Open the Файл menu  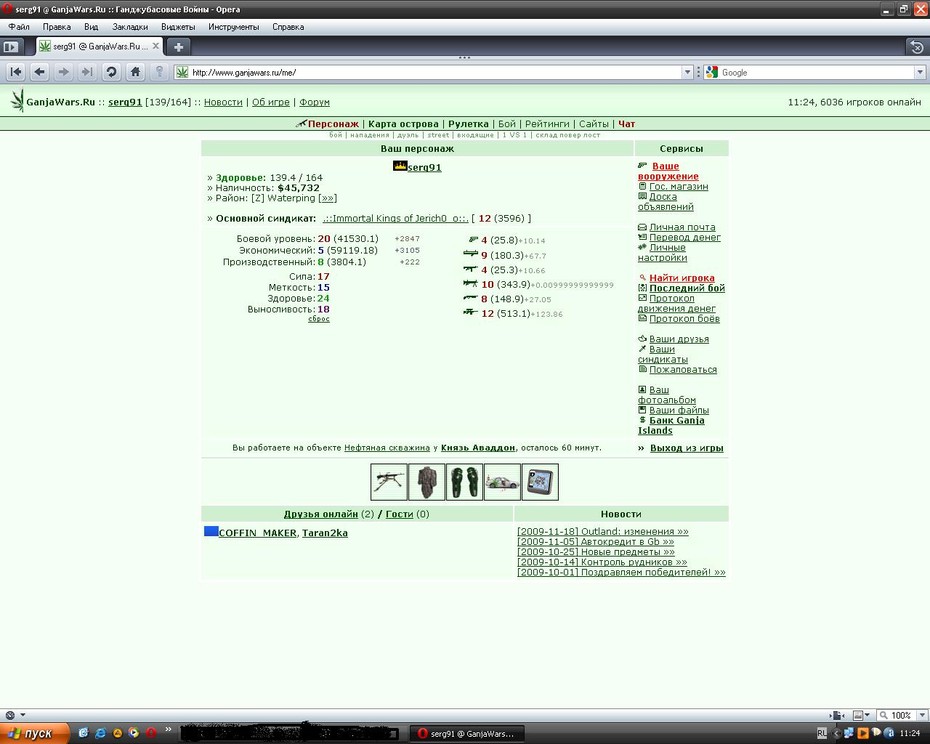[x=19, y=27]
